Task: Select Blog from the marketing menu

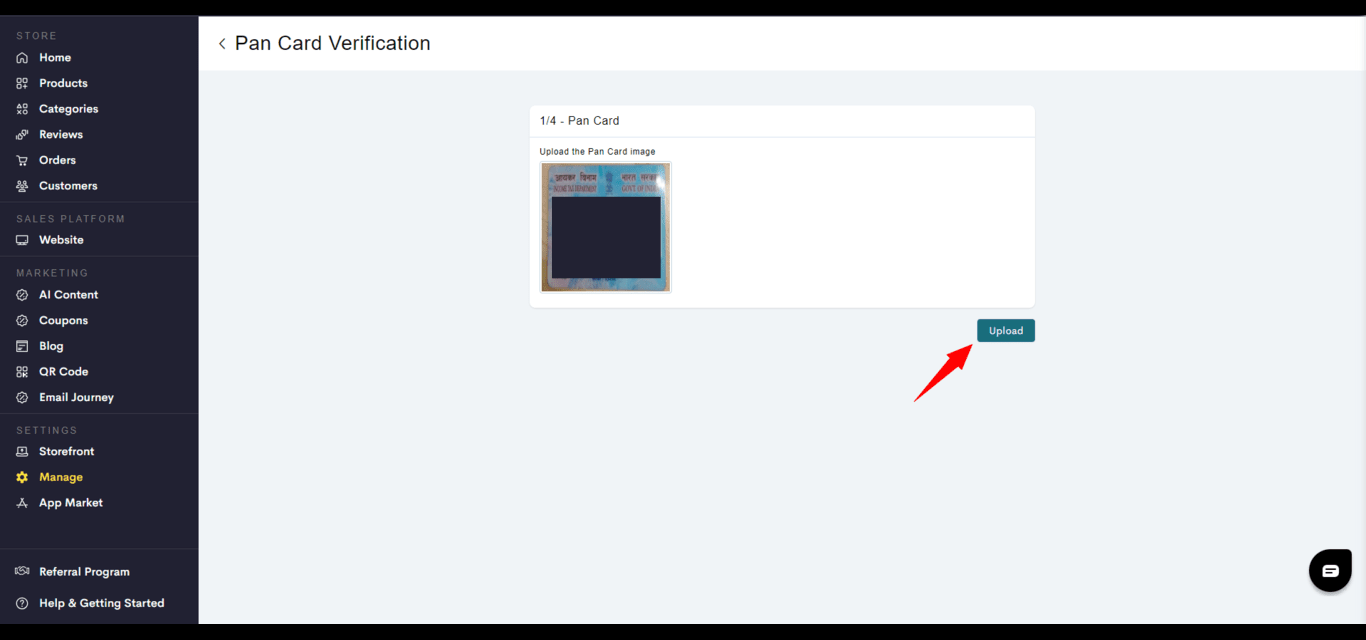Action: pos(51,346)
